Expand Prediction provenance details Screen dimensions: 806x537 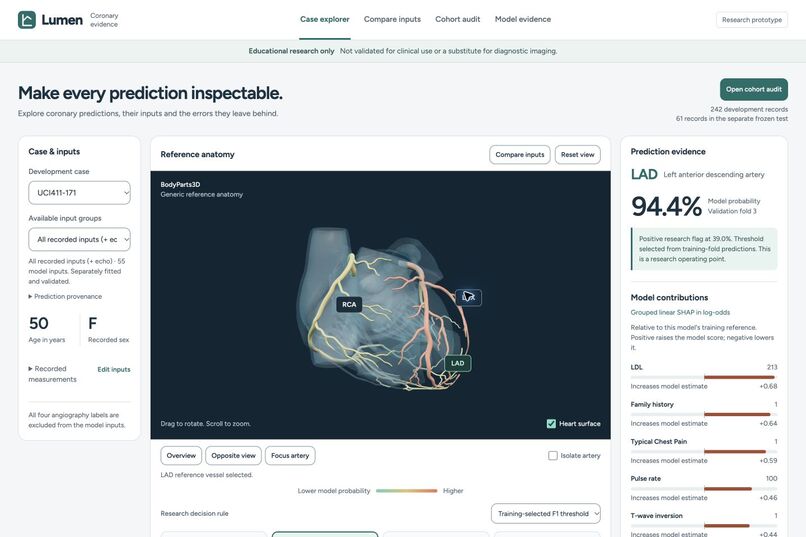(65, 297)
